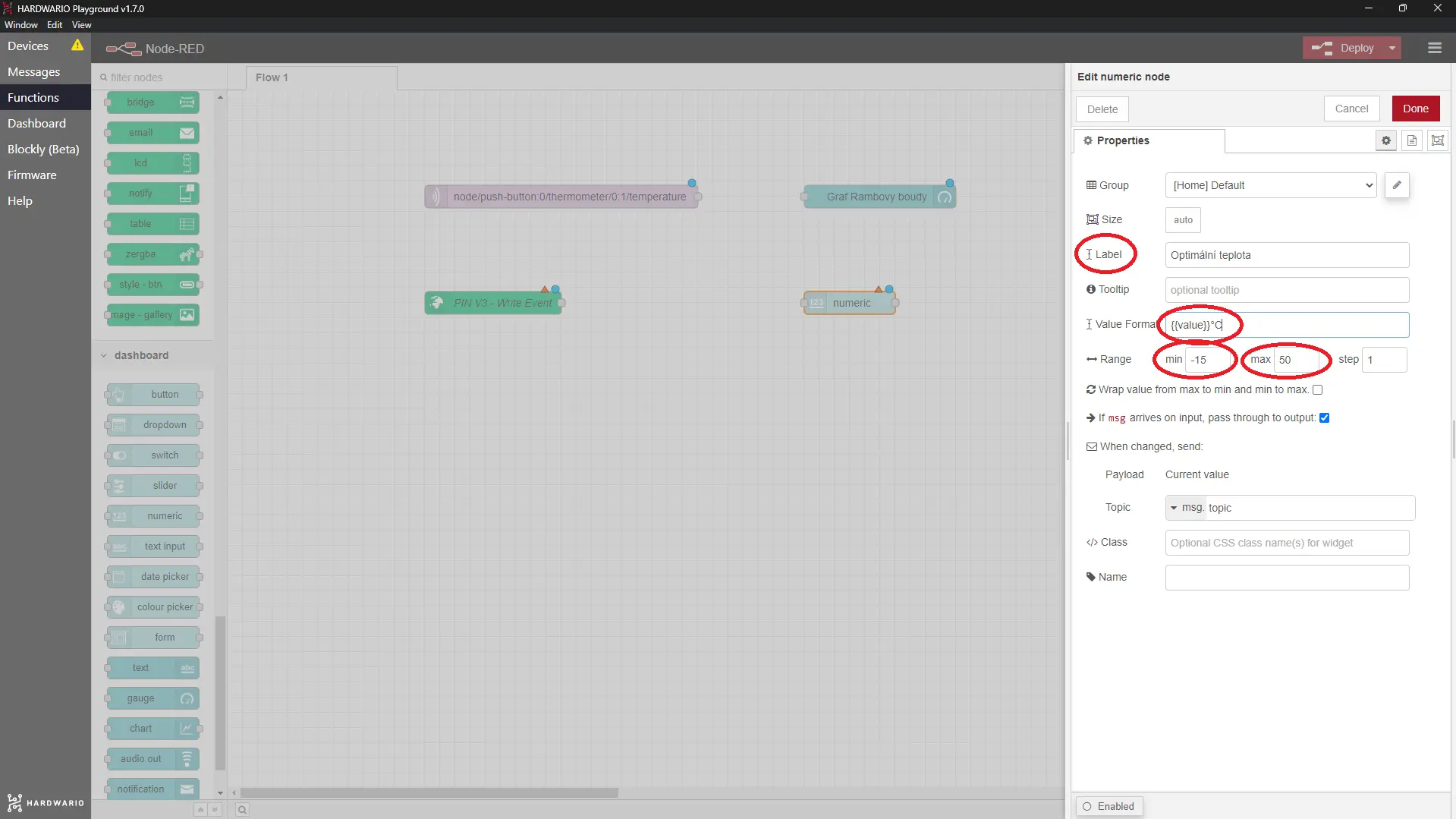1456x819 pixels.
Task: Toggle wrap value from max to min
Action: pos(1317,390)
